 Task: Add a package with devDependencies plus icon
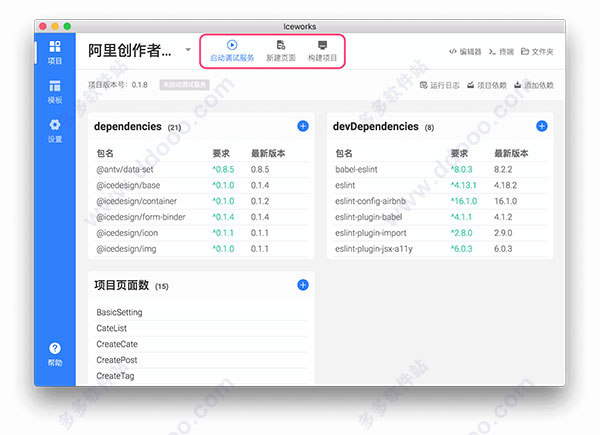pos(541,126)
